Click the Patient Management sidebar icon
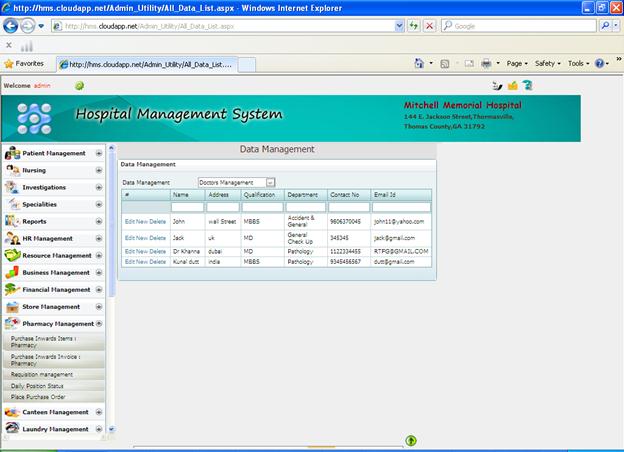Viewport: 624px width, 452px height. click(12, 154)
